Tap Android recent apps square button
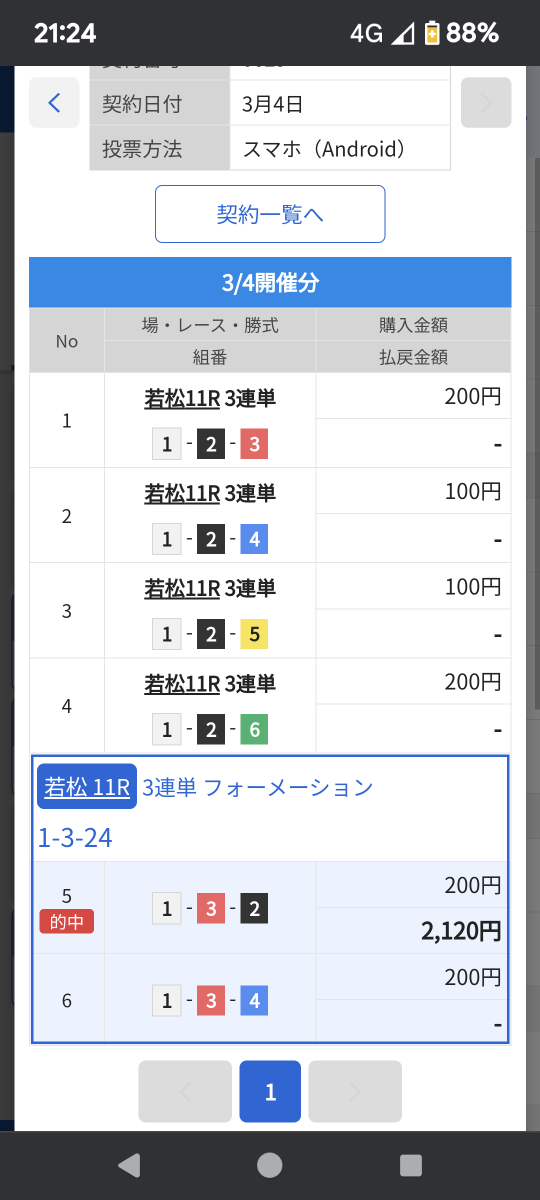Image resolution: width=540 pixels, height=1200 pixels. tap(411, 1165)
